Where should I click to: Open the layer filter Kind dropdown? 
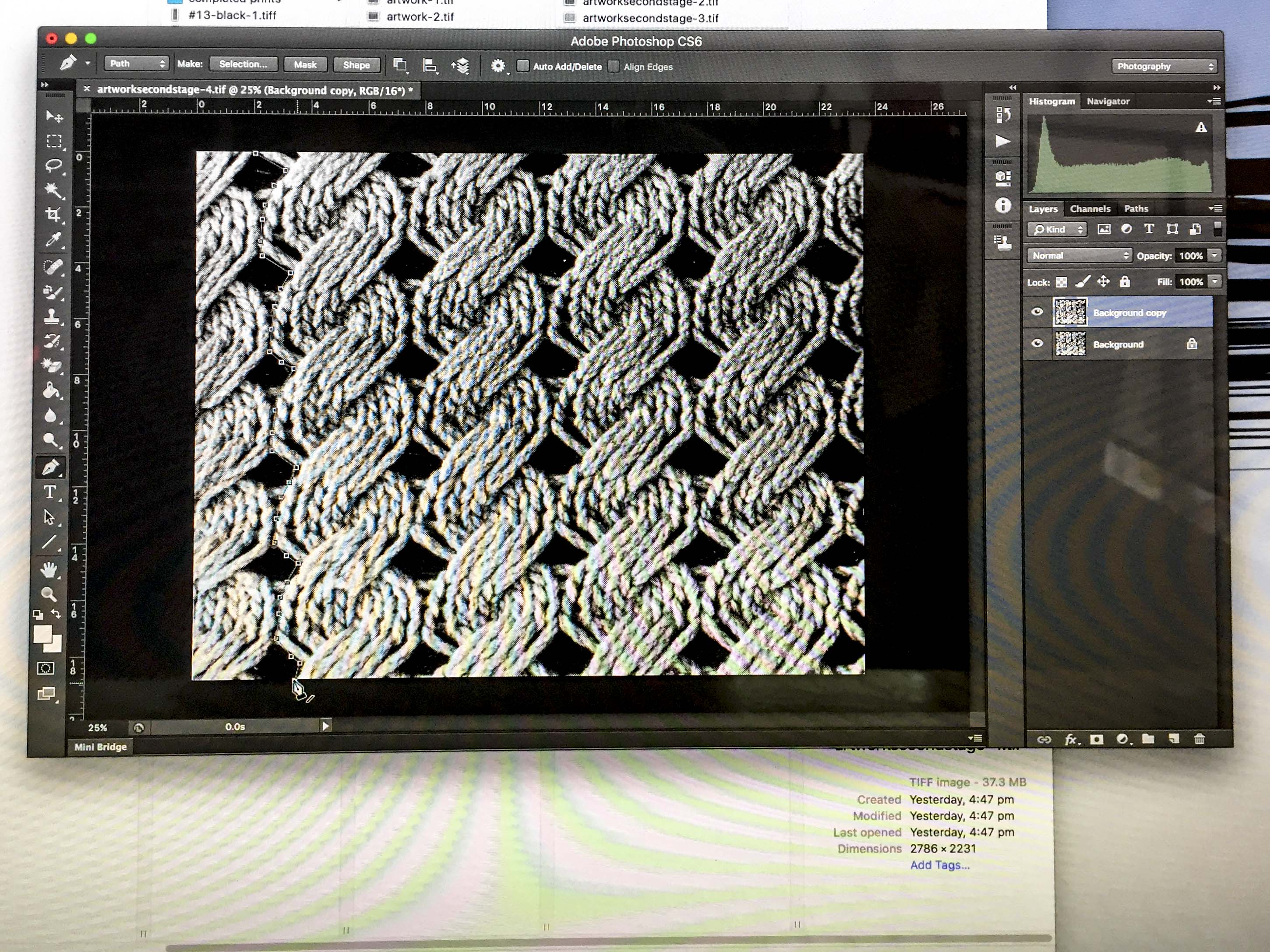(x=1056, y=229)
